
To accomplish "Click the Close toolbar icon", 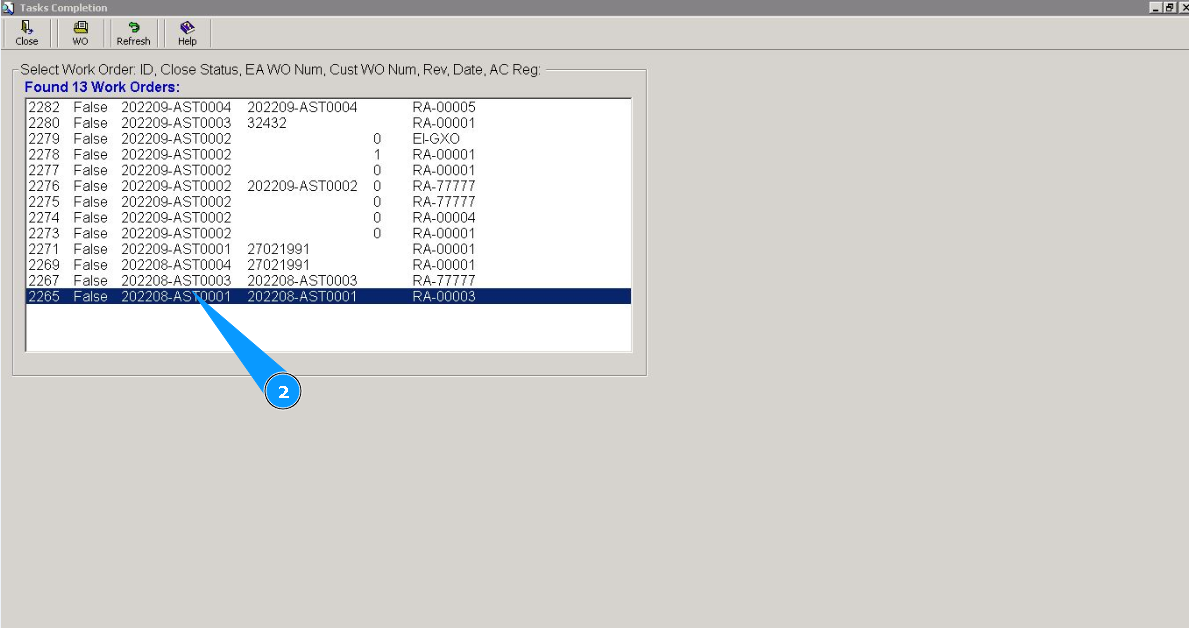I will (x=27, y=33).
